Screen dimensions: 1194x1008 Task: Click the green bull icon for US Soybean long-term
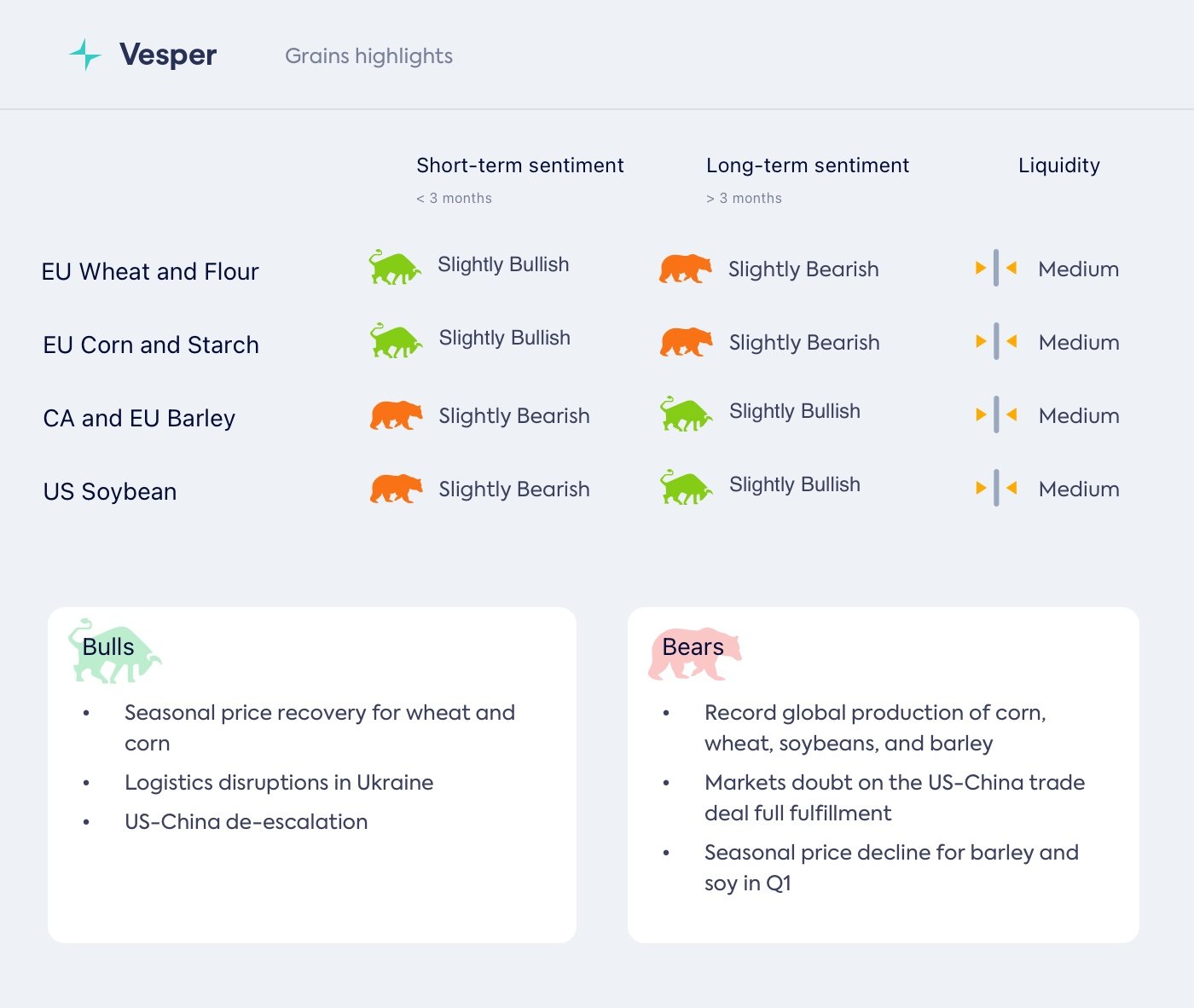(x=686, y=487)
